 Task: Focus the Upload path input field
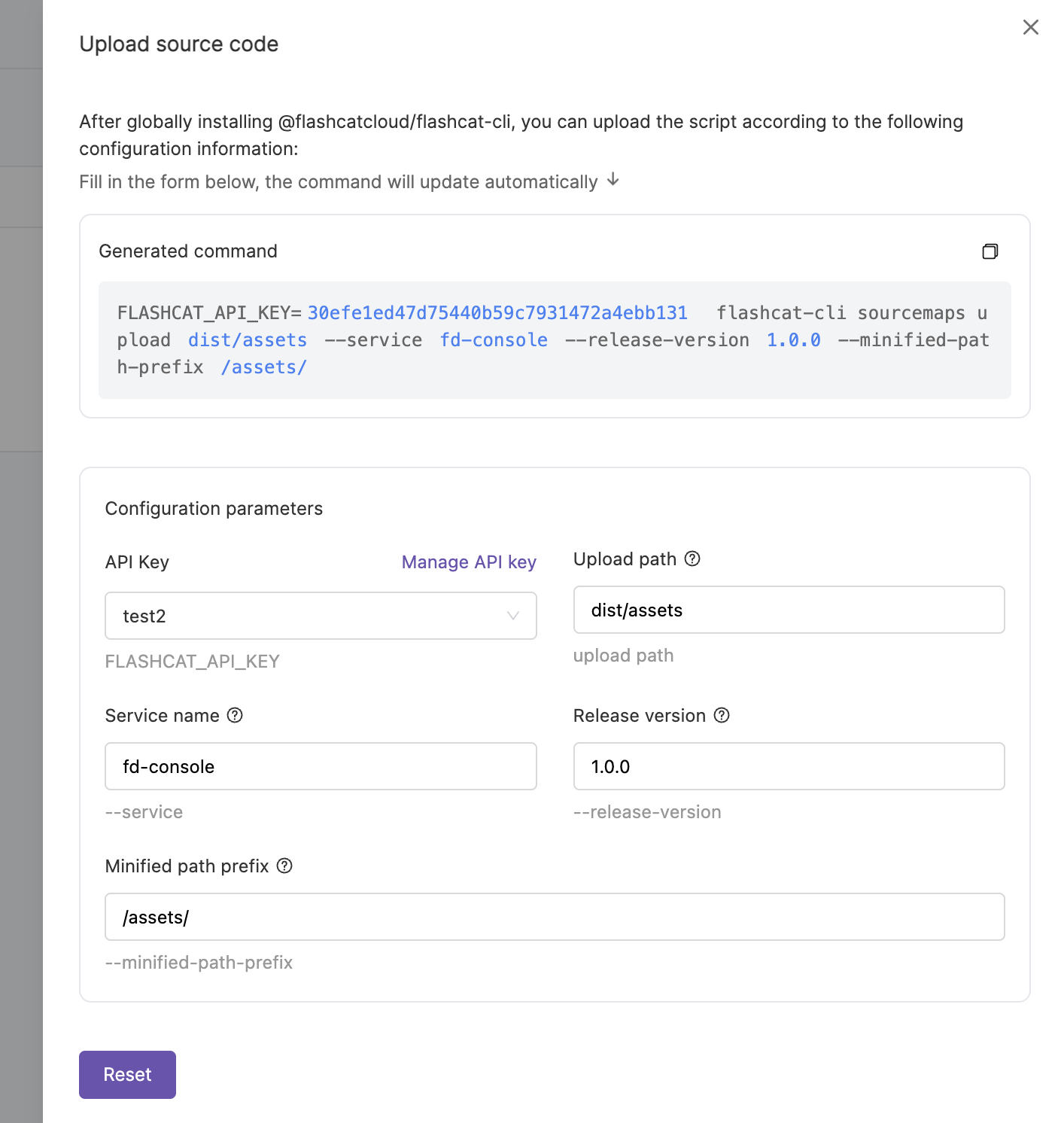click(789, 610)
